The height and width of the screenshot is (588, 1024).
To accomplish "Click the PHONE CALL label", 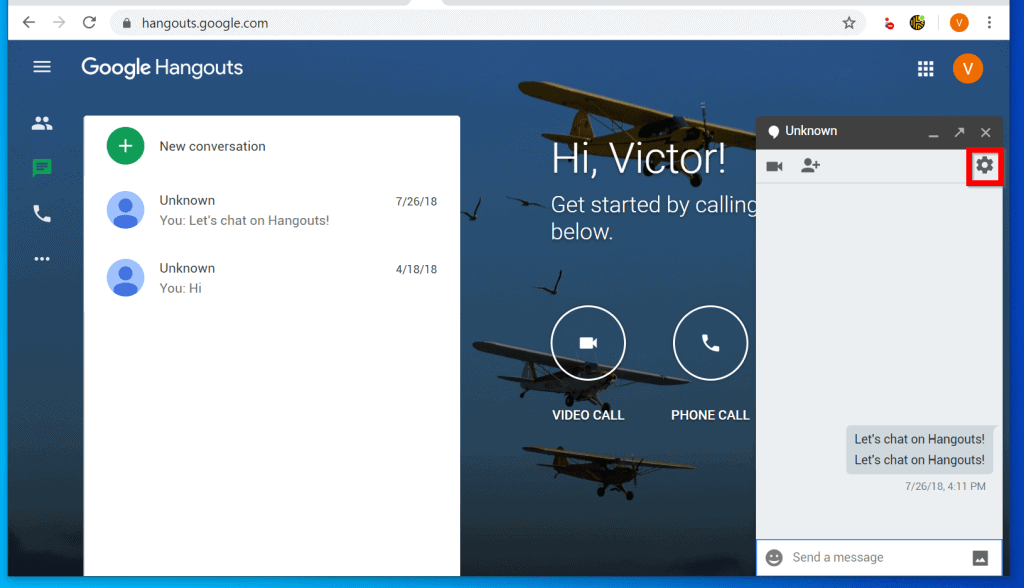I will pyautogui.click(x=710, y=416).
